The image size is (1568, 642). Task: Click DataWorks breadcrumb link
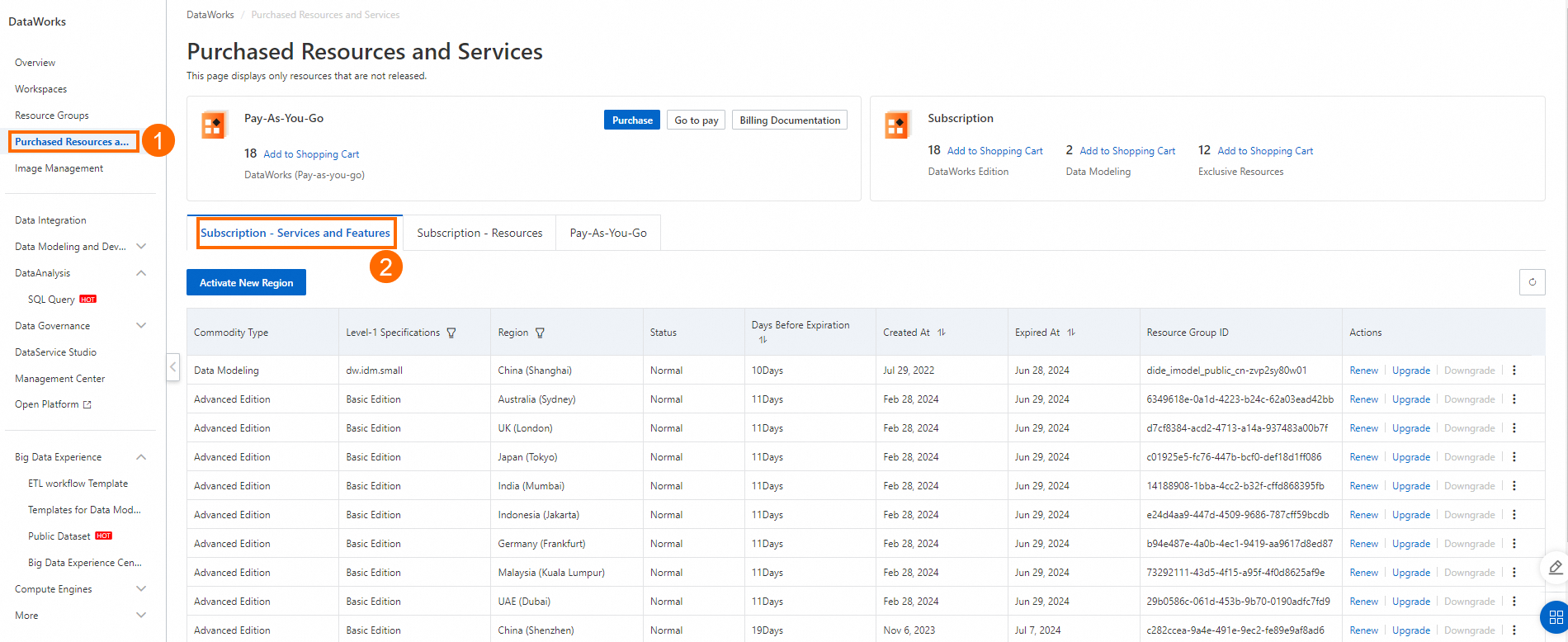click(x=210, y=15)
